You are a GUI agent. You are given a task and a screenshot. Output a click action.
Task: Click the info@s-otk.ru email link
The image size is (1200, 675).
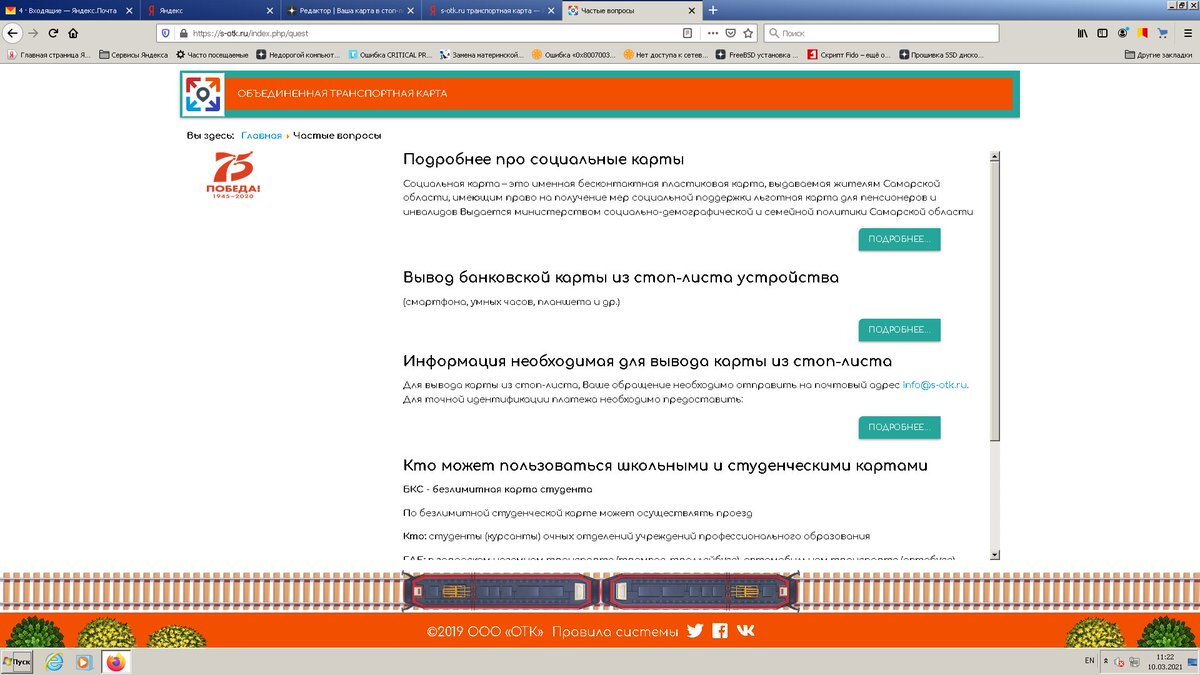pyautogui.click(x=935, y=385)
